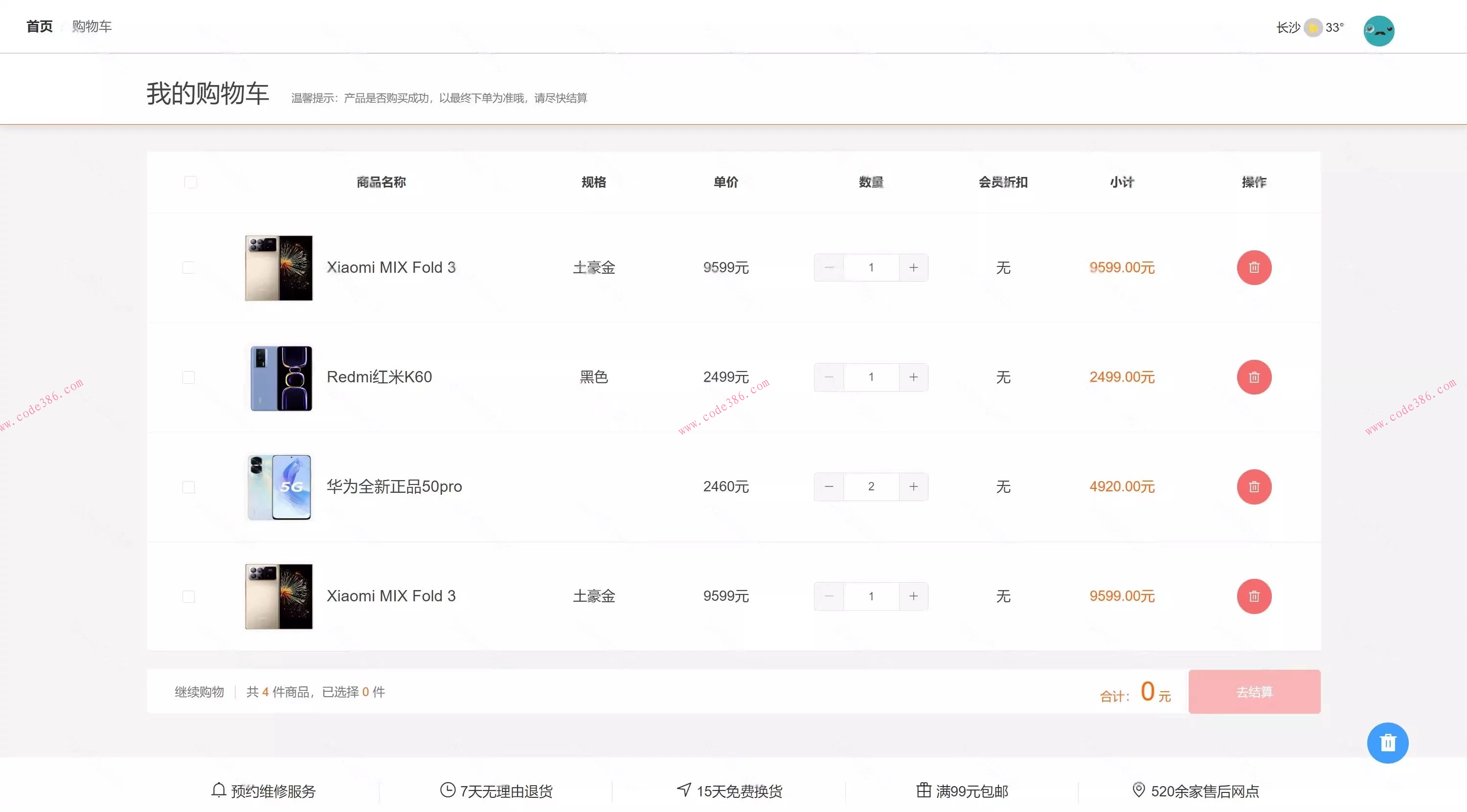Image resolution: width=1467 pixels, height=812 pixels.
Task: Click the location pin icon for 520余家售后网点
Action: tap(1138, 790)
